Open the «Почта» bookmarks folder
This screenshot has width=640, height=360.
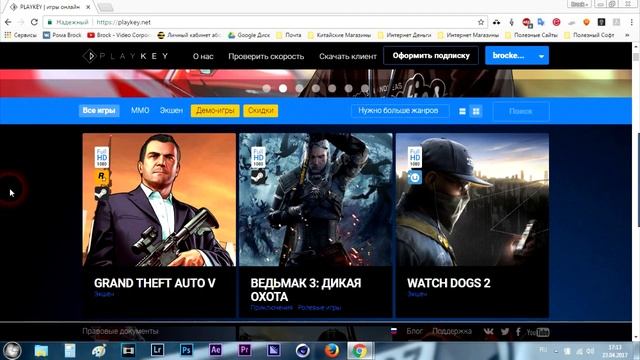click(289, 35)
